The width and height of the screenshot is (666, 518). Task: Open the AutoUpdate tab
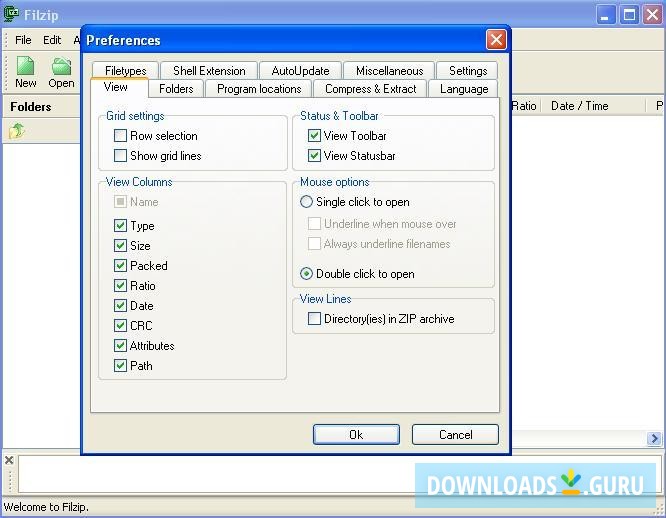[300, 70]
